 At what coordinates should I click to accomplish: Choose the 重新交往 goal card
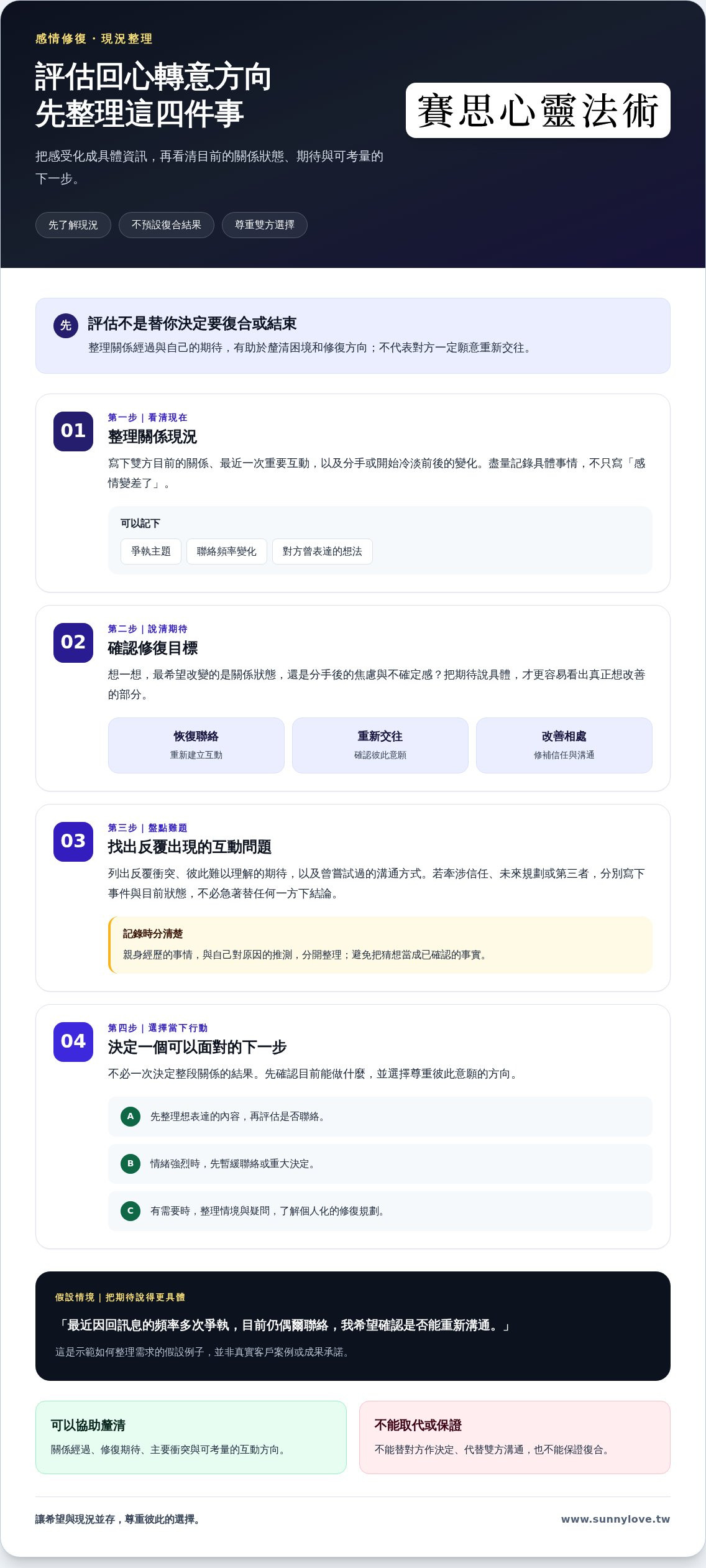tap(380, 745)
